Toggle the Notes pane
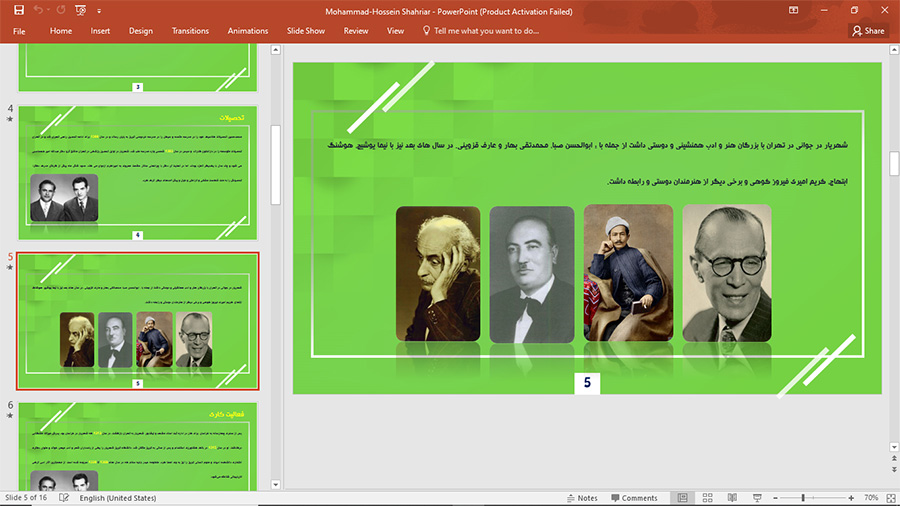The width and height of the screenshot is (900, 506). click(580, 497)
